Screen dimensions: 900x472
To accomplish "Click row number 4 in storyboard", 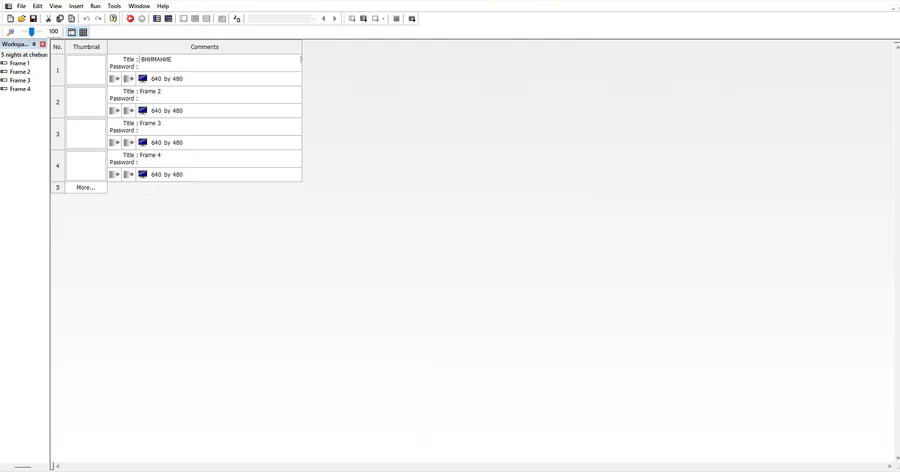I will (57, 166).
